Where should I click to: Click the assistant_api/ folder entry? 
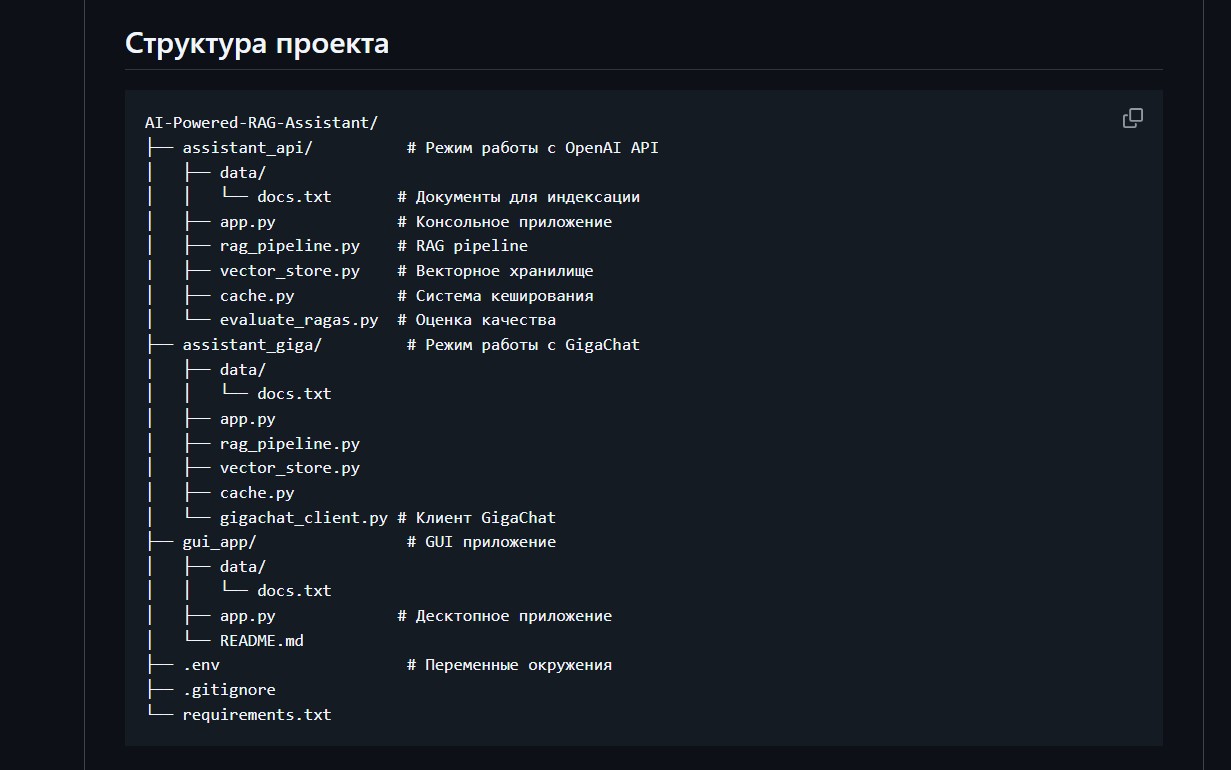247,148
